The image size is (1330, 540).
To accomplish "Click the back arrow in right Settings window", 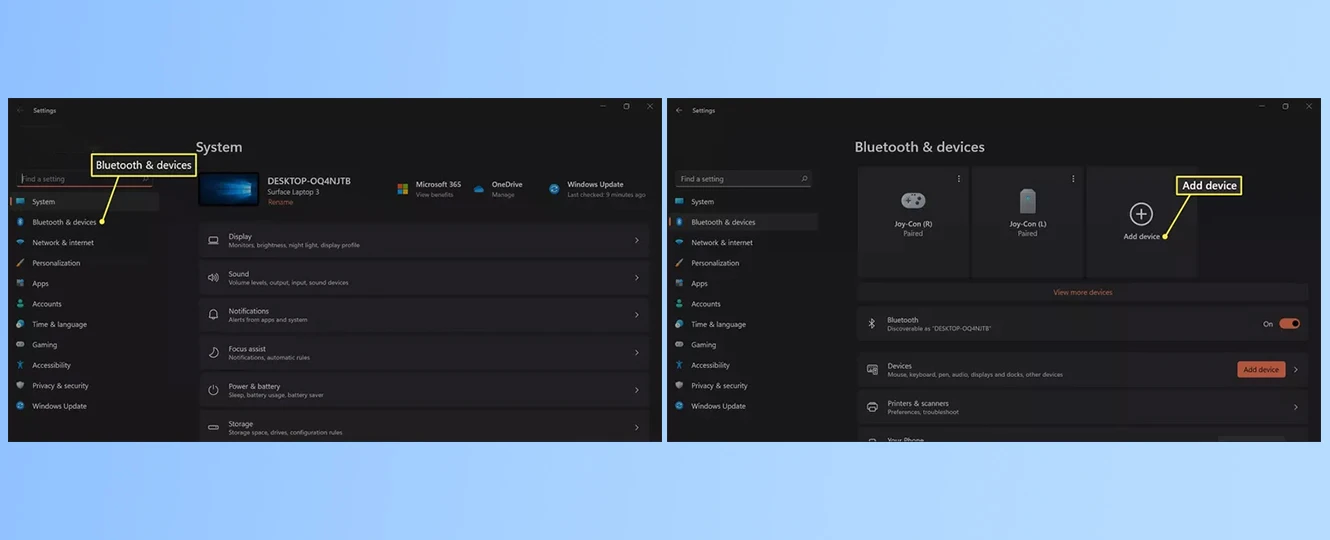I will click(679, 110).
